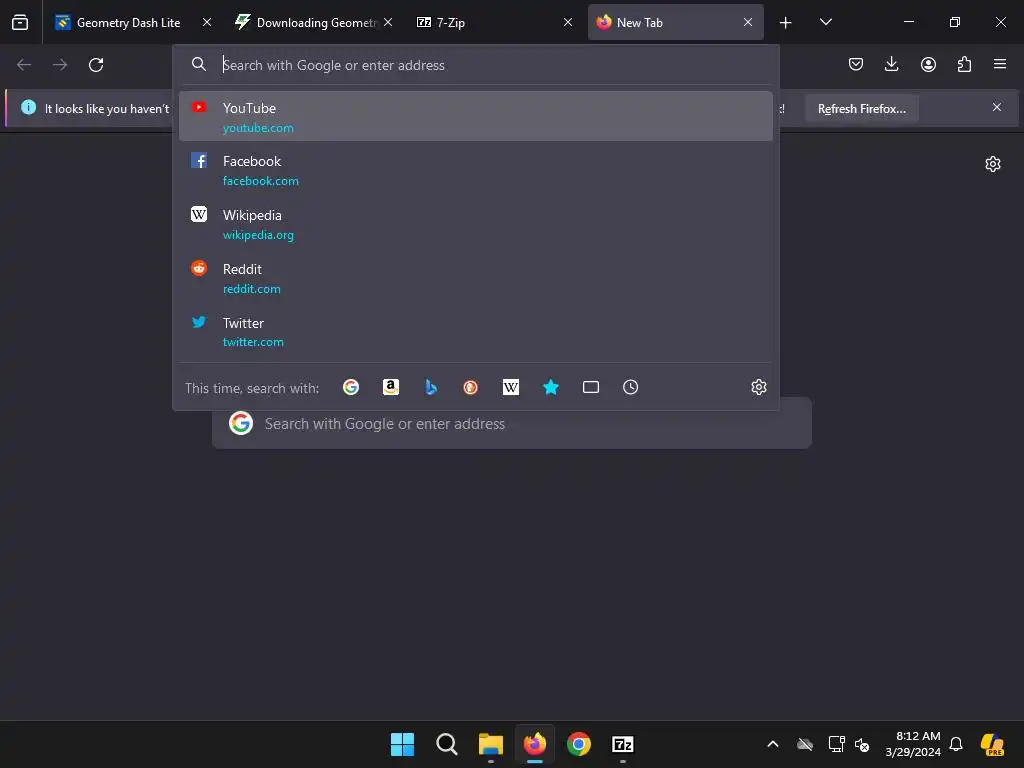Reload the page with the refresh icon
This screenshot has width=1024, height=768.
coord(96,65)
